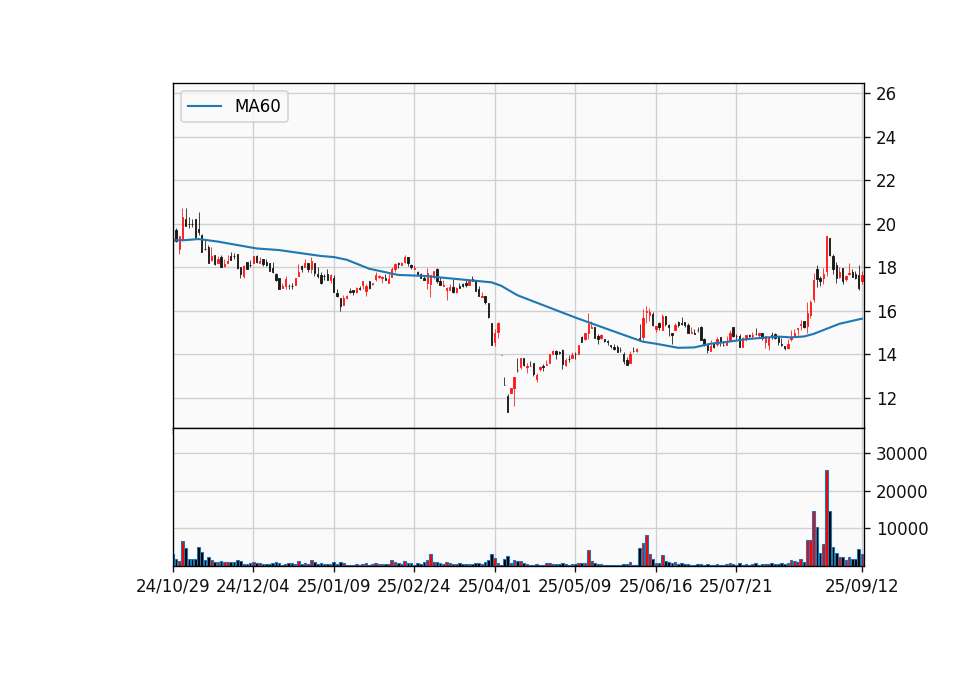Screen dimensions: 960x690
Task: Click price axis label 16
Action: point(886,312)
